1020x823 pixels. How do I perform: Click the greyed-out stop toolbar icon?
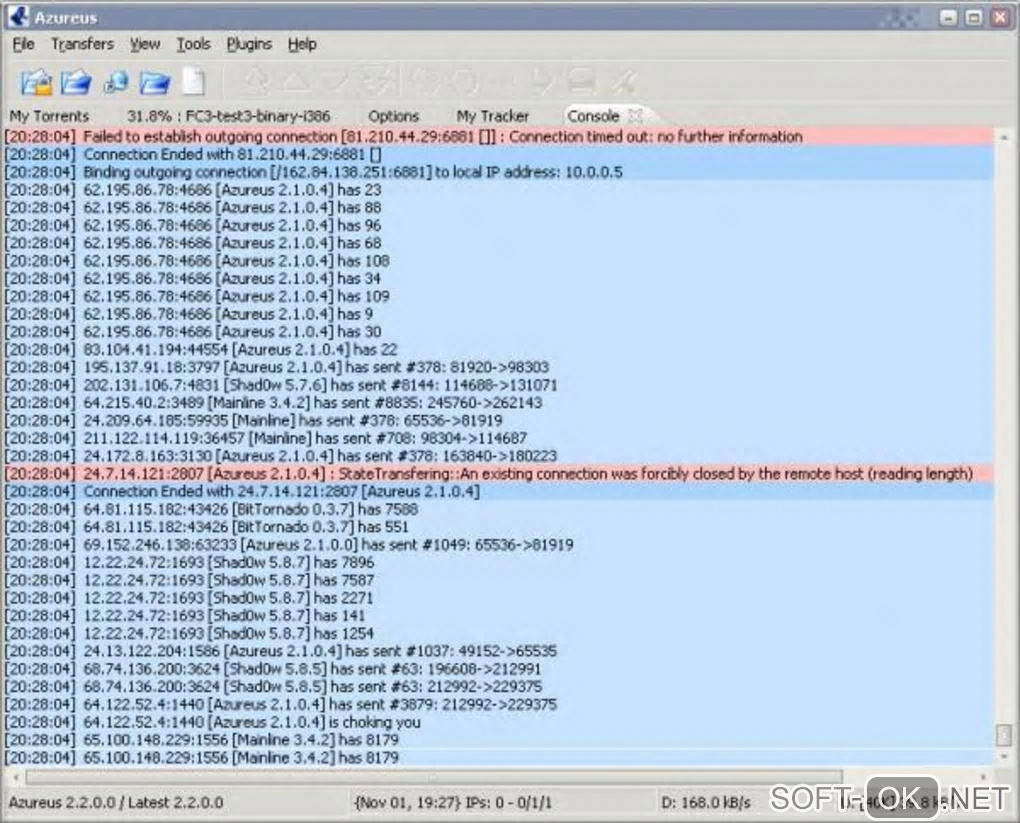coord(581,81)
